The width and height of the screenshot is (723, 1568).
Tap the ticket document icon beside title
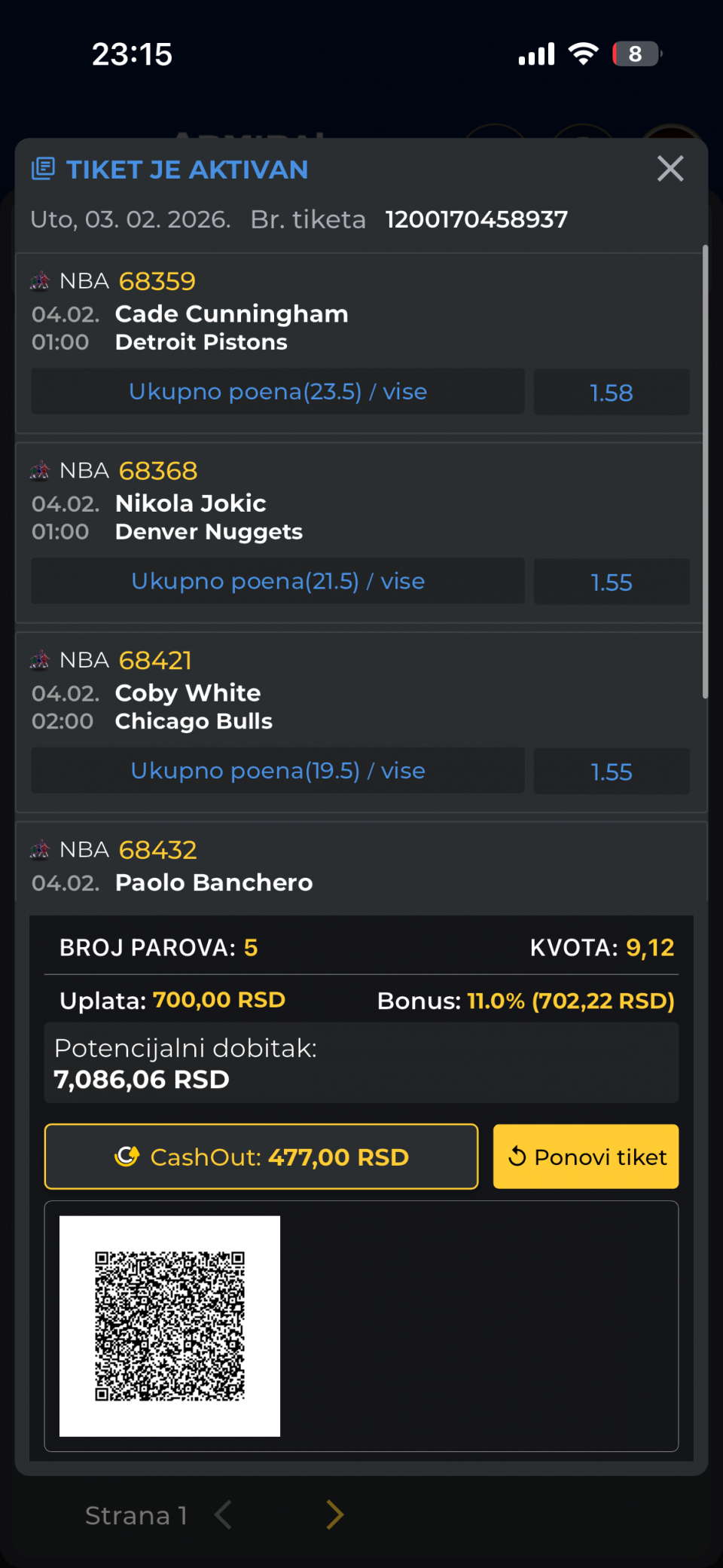[43, 169]
